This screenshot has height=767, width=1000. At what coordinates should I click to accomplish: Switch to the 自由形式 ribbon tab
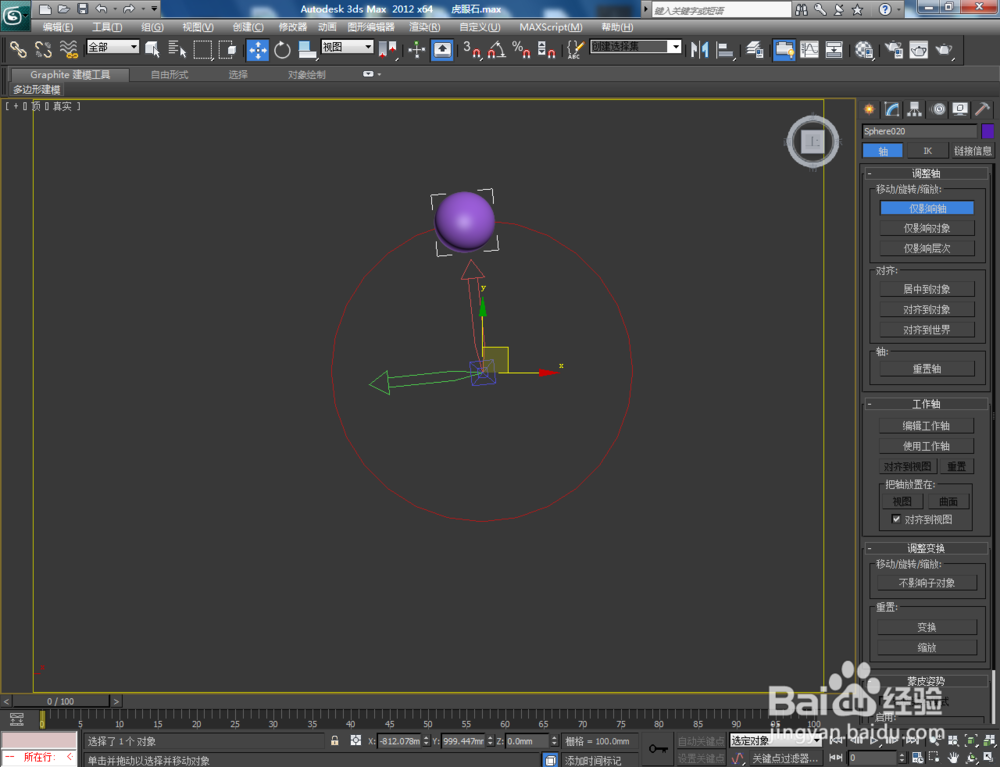pyautogui.click(x=170, y=75)
